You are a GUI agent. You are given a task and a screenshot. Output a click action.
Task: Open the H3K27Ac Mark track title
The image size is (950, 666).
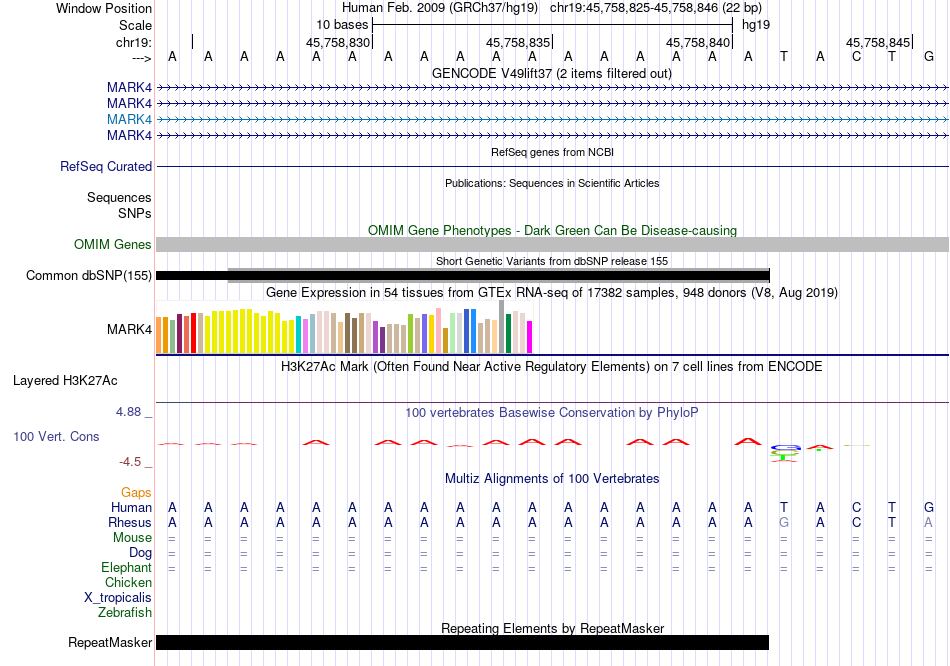[552, 367]
